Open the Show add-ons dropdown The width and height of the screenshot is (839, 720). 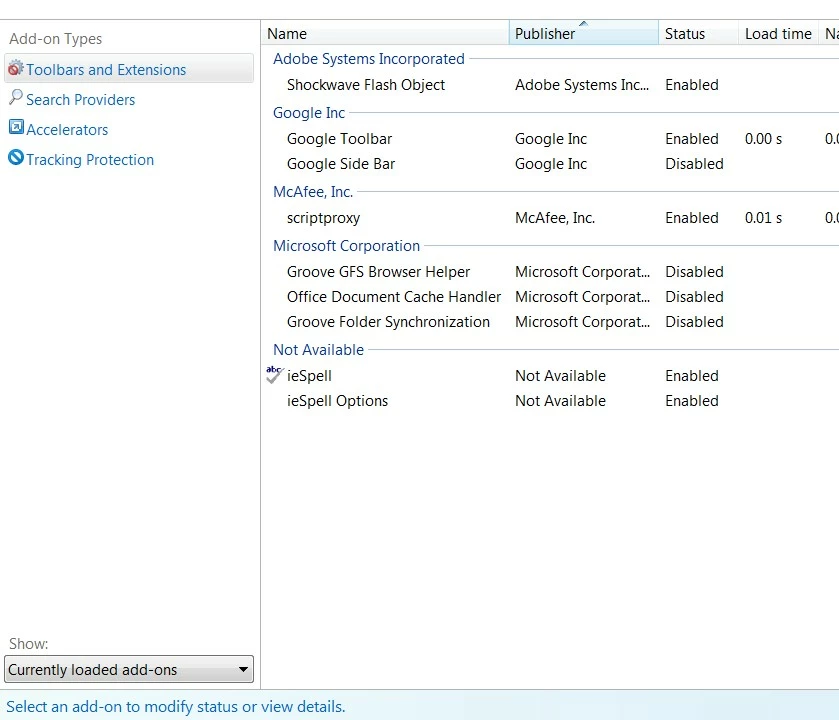tap(129, 669)
